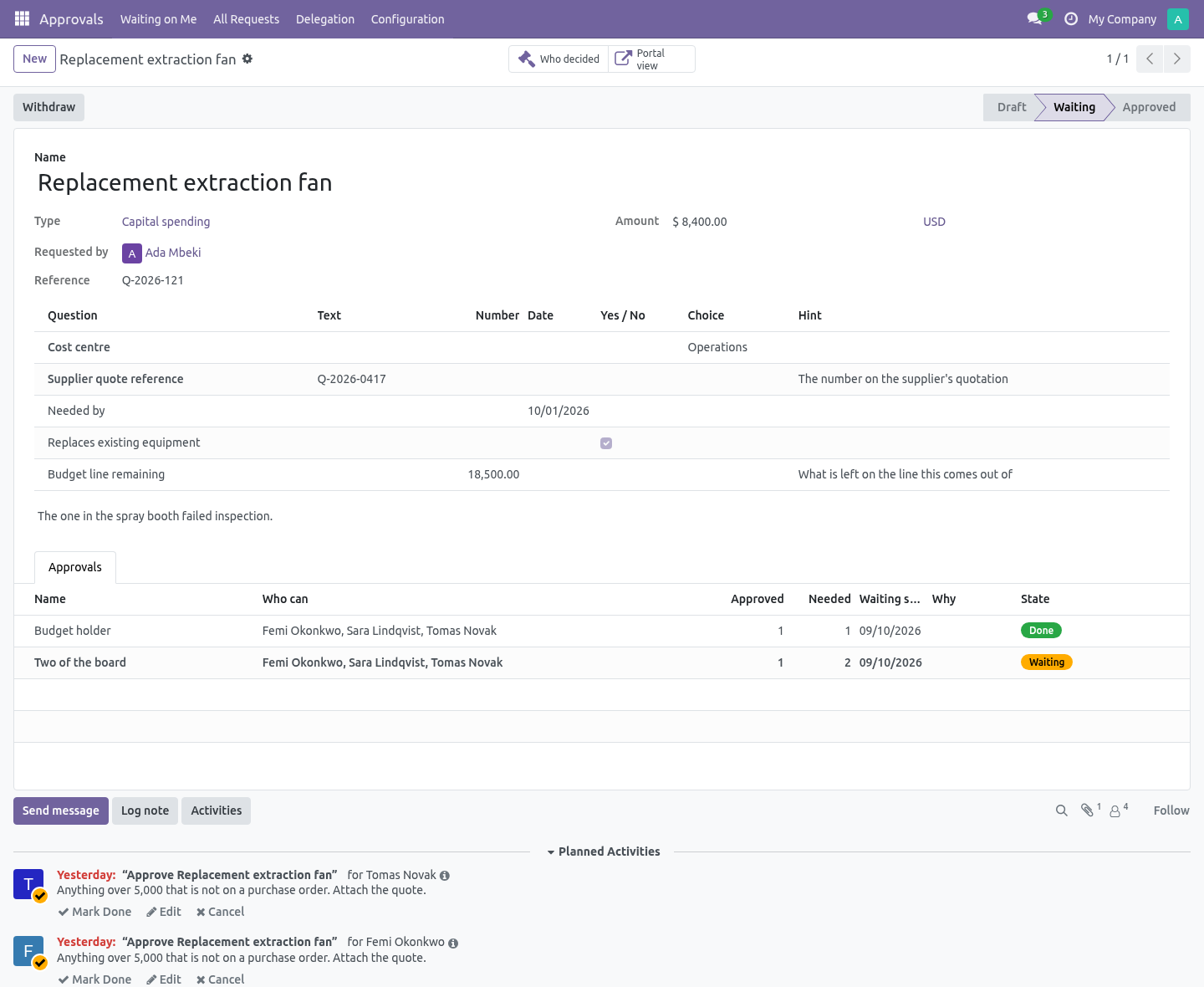Image resolution: width=1204 pixels, height=987 pixels.
Task: Open the My Company switcher
Action: coord(1122,19)
